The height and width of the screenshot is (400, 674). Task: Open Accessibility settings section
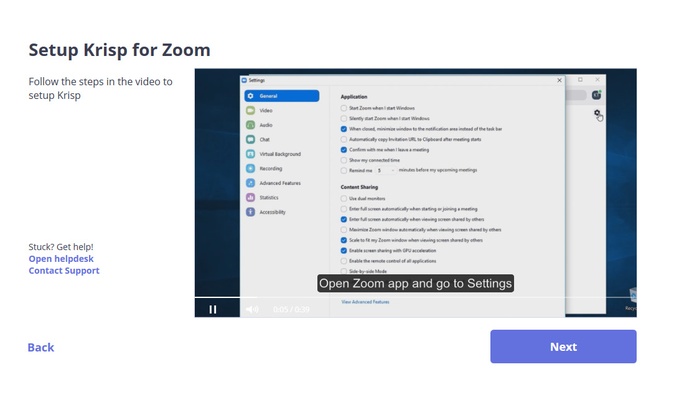[282, 212]
